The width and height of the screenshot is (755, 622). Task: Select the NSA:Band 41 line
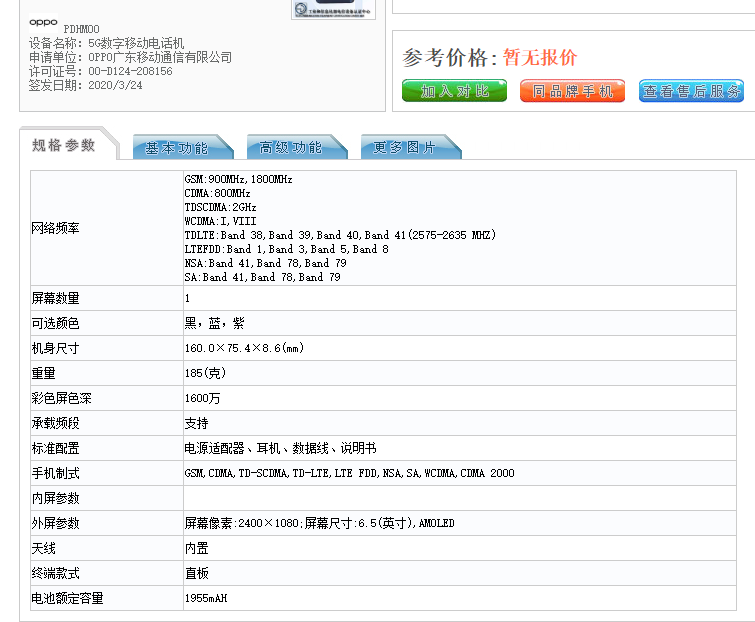pos(265,263)
